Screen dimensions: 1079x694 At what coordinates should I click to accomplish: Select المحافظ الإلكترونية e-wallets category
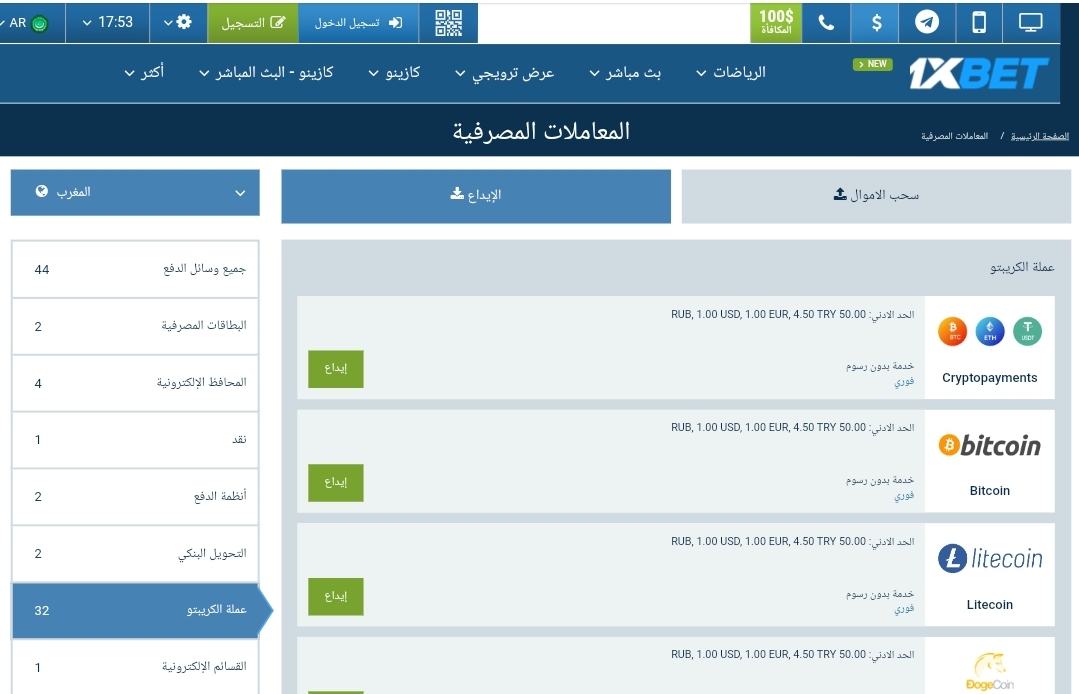click(136, 383)
